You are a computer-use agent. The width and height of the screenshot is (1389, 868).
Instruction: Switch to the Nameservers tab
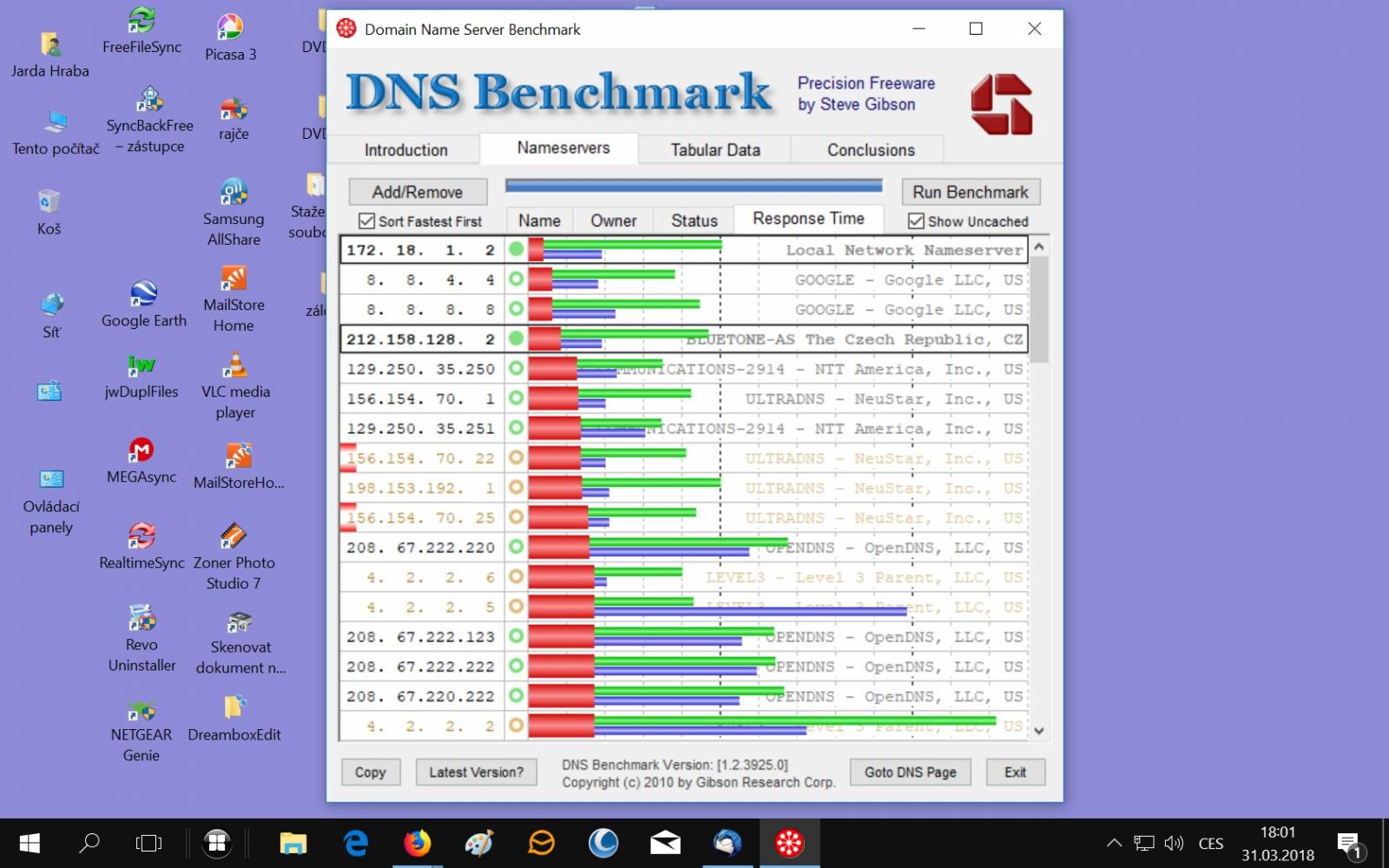point(563,148)
